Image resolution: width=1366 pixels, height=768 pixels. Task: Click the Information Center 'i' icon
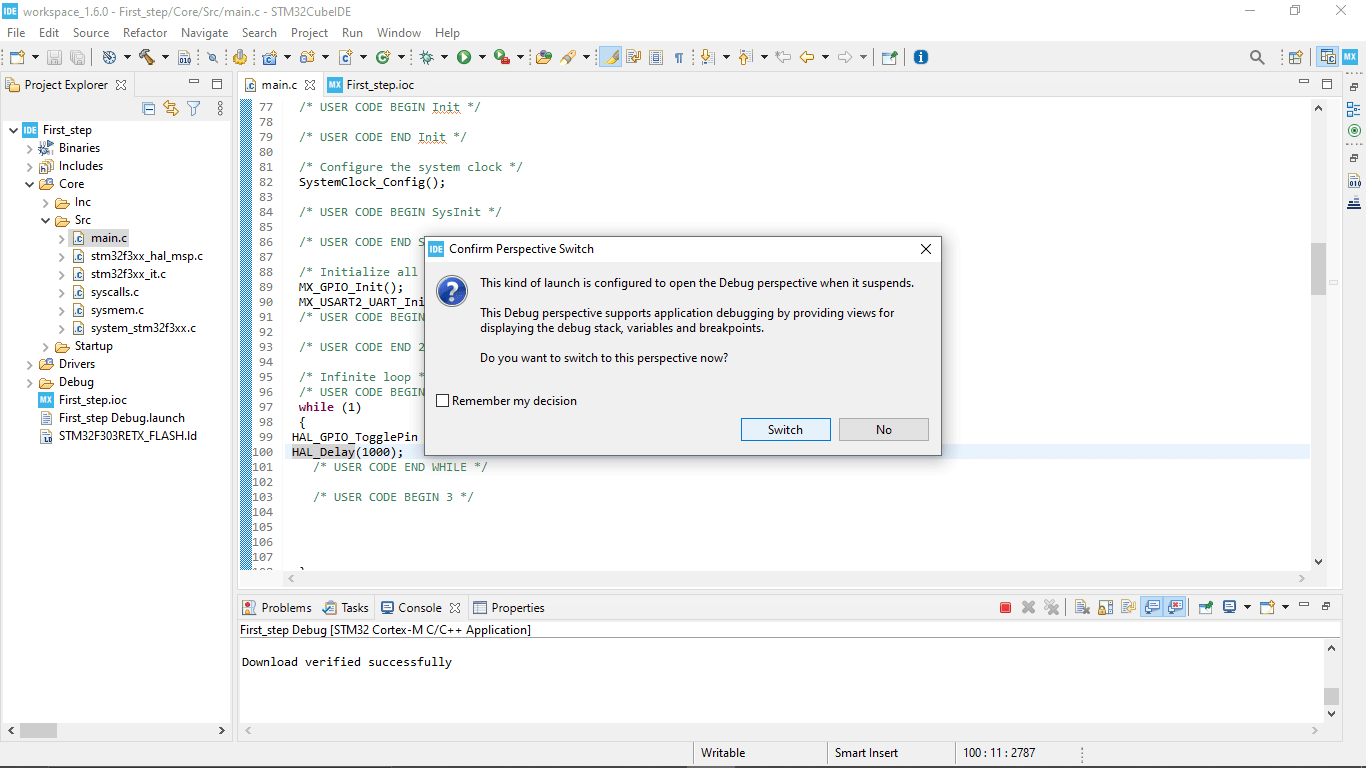tap(921, 57)
